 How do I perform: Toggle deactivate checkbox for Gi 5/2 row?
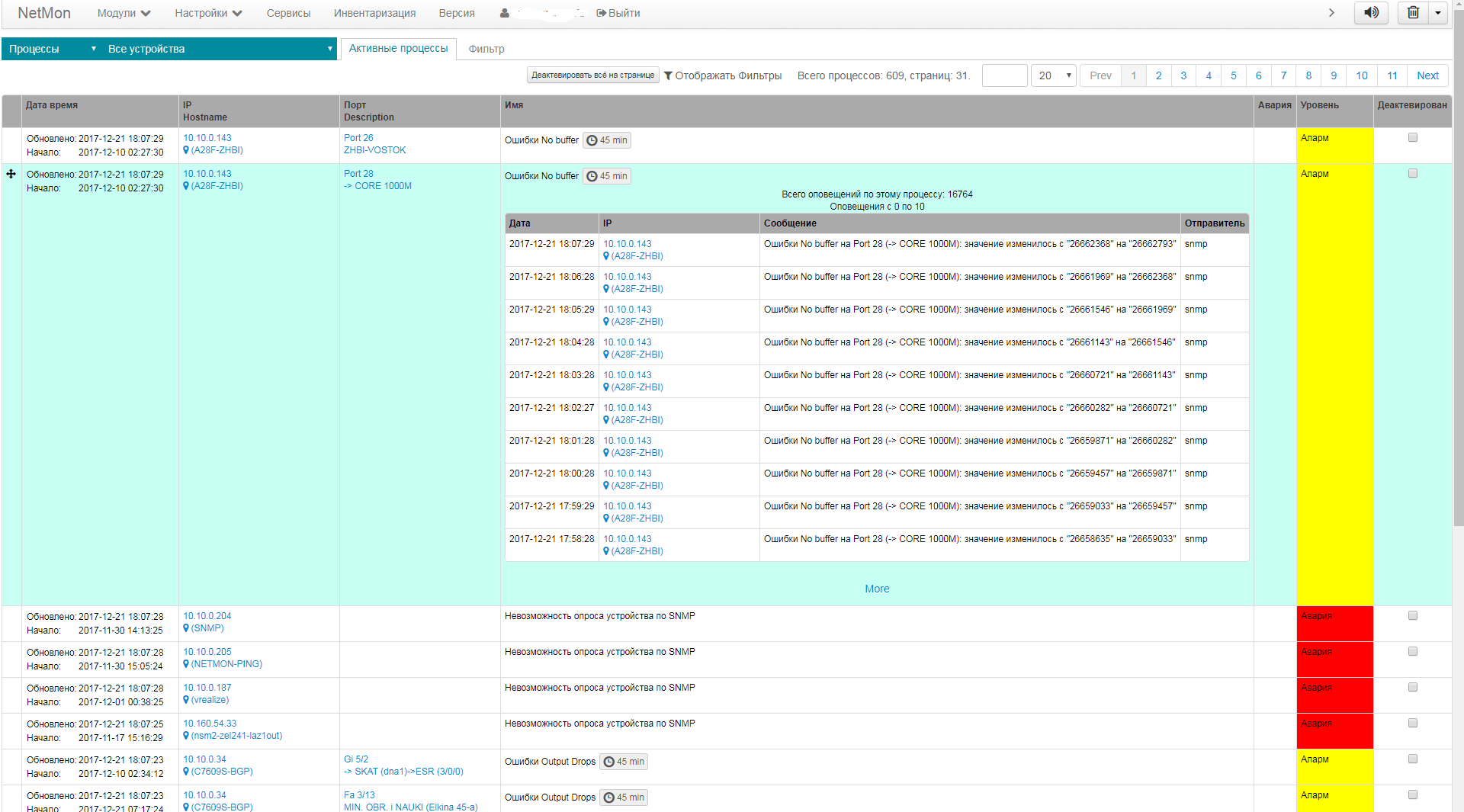pos(1412,759)
